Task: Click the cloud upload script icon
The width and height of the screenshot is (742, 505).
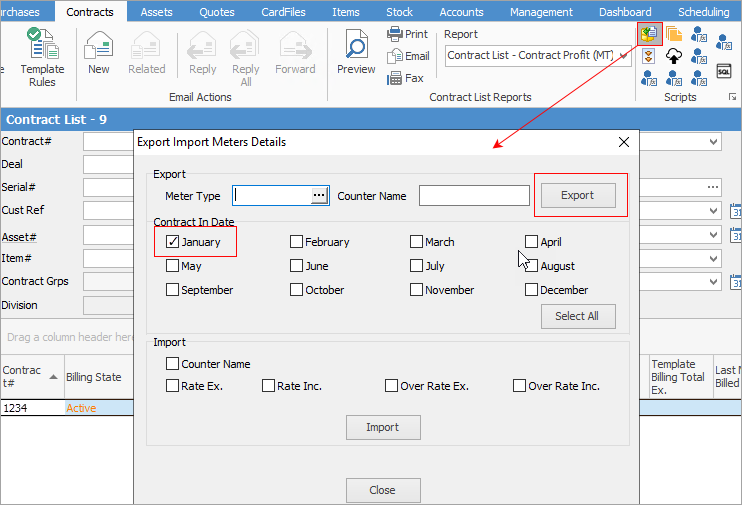Action: (674, 56)
